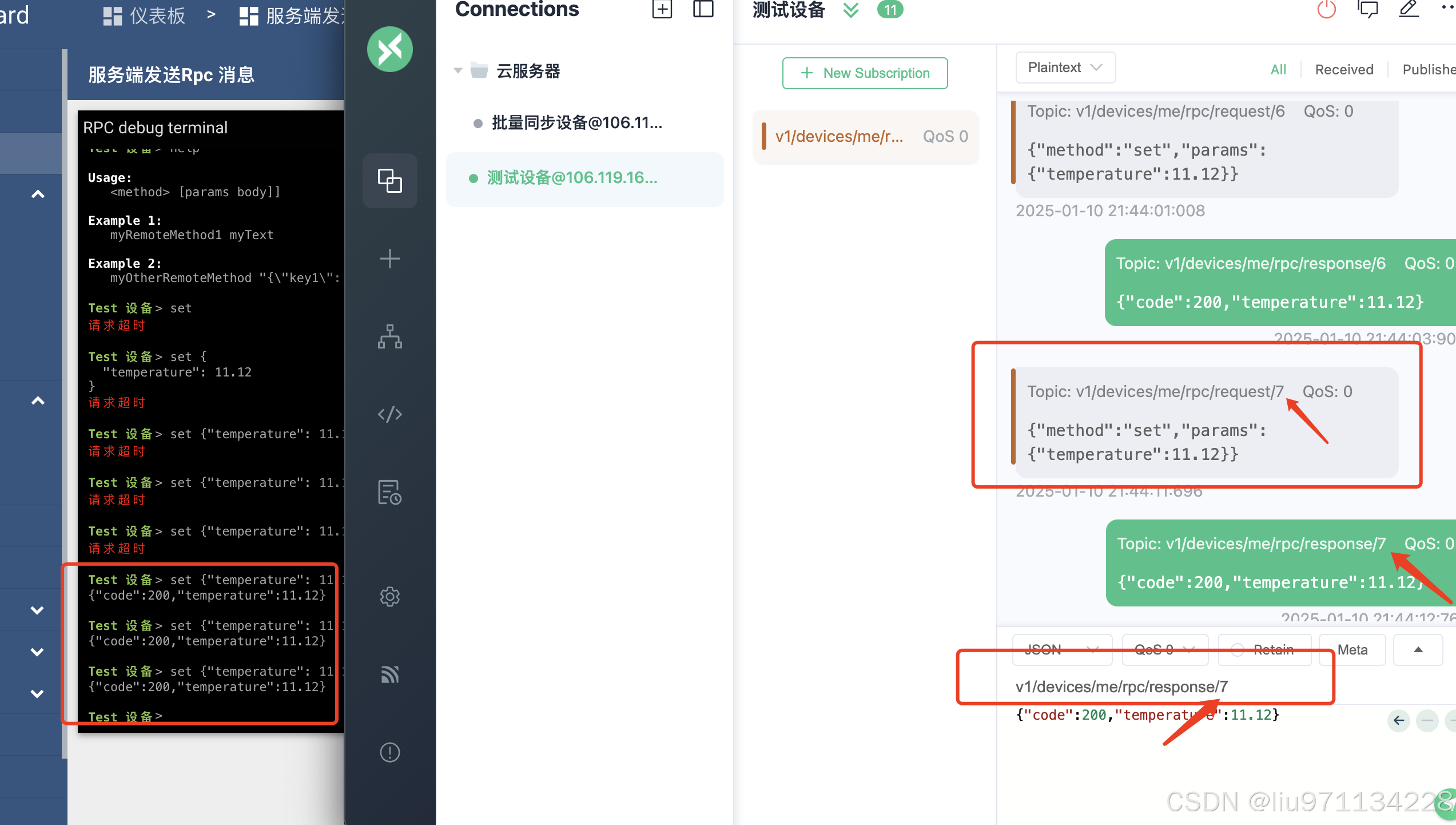Click the 仪表板 dashboard icon in breadcrumb
The width and height of the screenshot is (1456, 825).
(x=113, y=16)
